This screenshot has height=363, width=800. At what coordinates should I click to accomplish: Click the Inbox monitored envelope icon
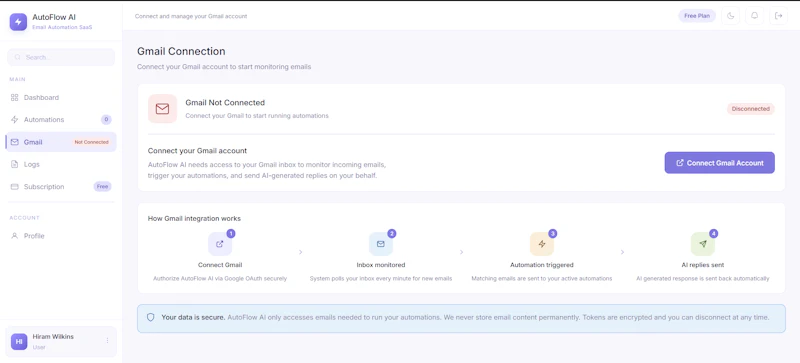coord(381,244)
